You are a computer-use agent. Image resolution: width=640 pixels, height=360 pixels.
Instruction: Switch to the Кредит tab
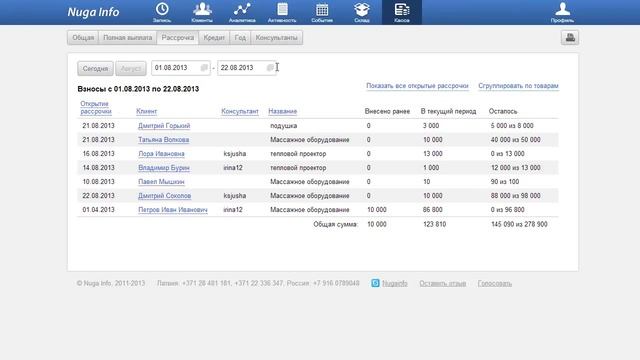pyautogui.click(x=214, y=38)
